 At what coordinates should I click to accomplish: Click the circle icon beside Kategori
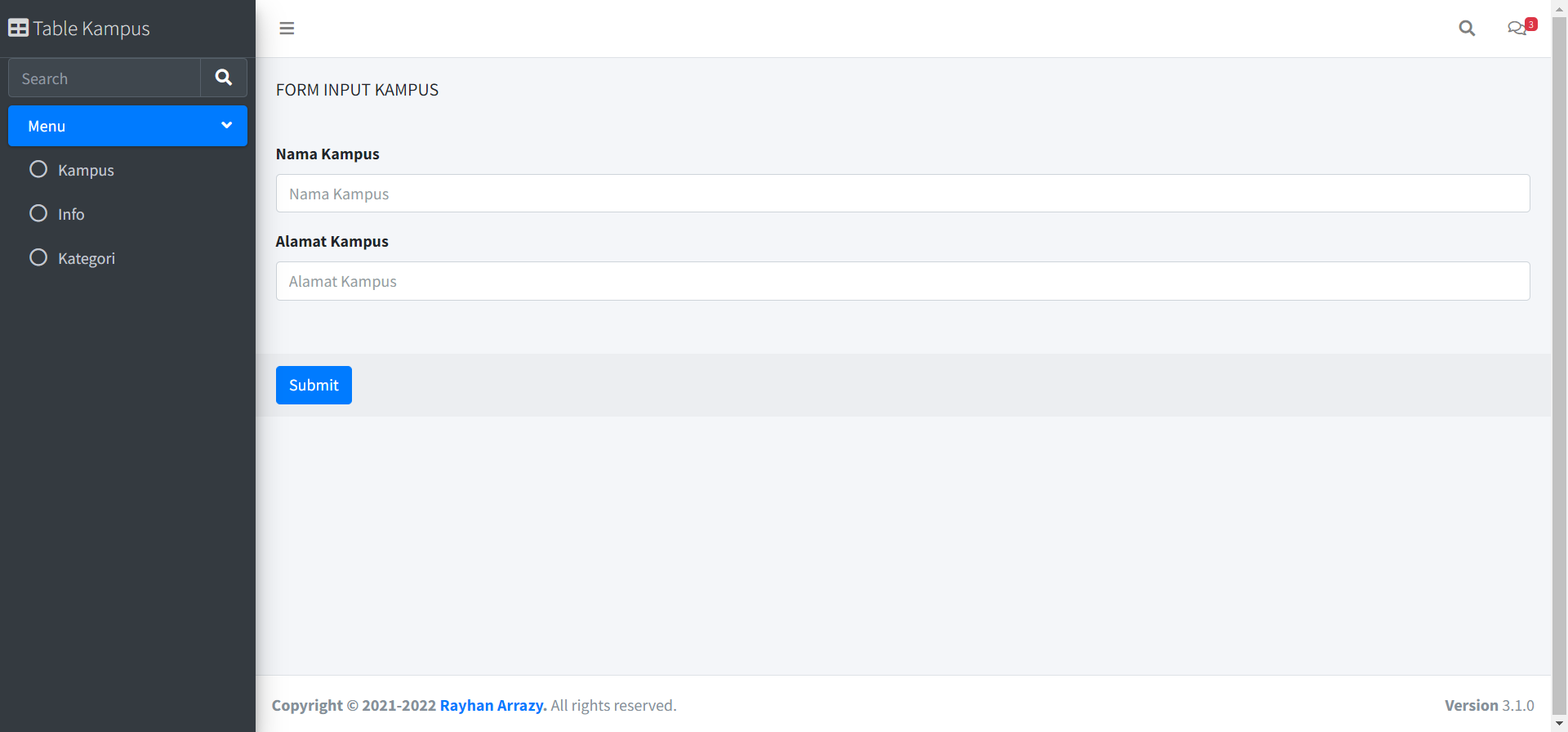tap(38, 258)
